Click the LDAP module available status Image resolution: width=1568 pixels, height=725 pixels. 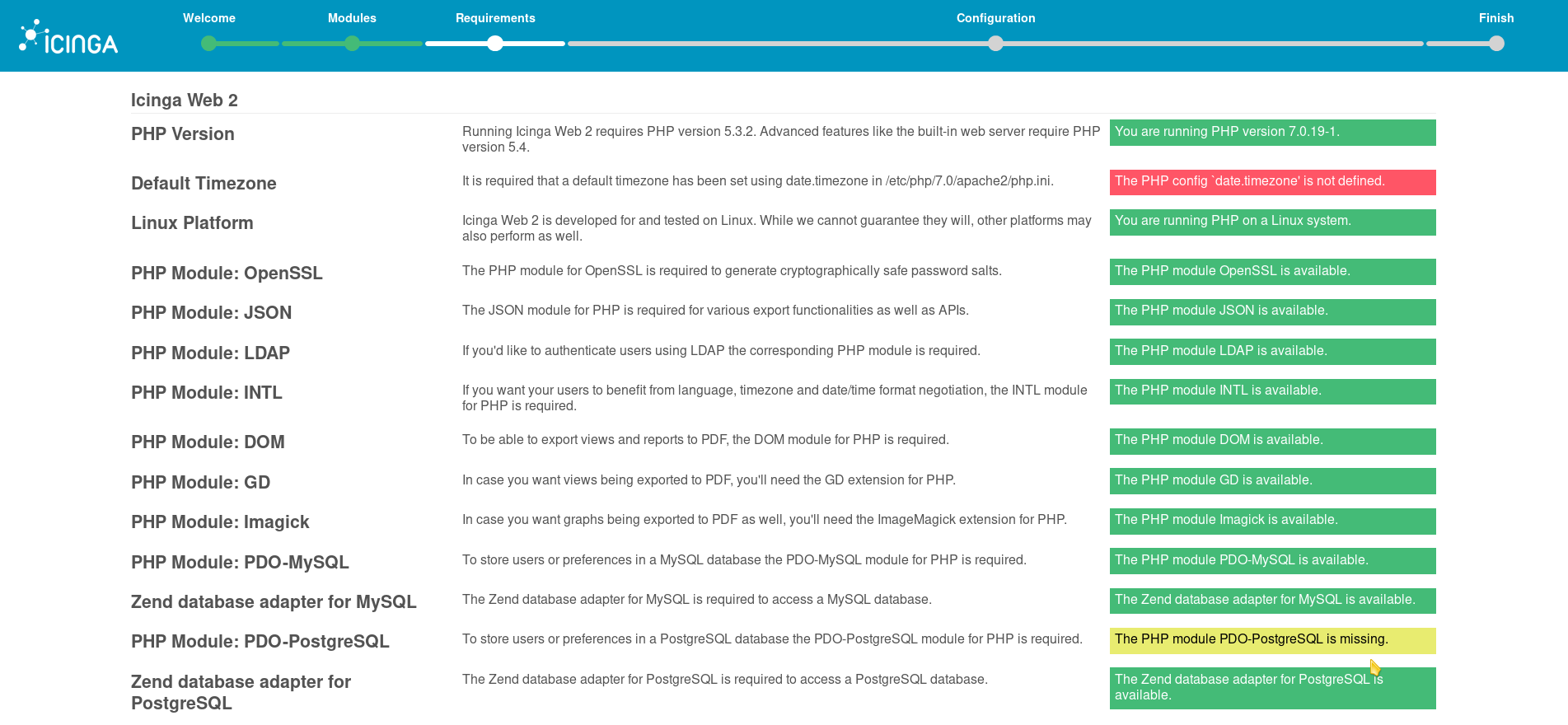point(1271,352)
